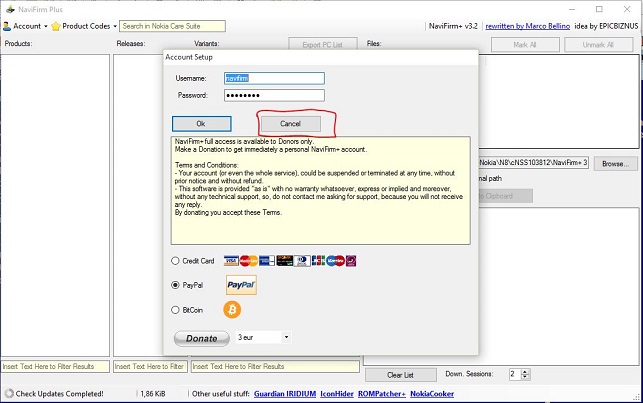Click the Bitcoin logo icon

232,310
